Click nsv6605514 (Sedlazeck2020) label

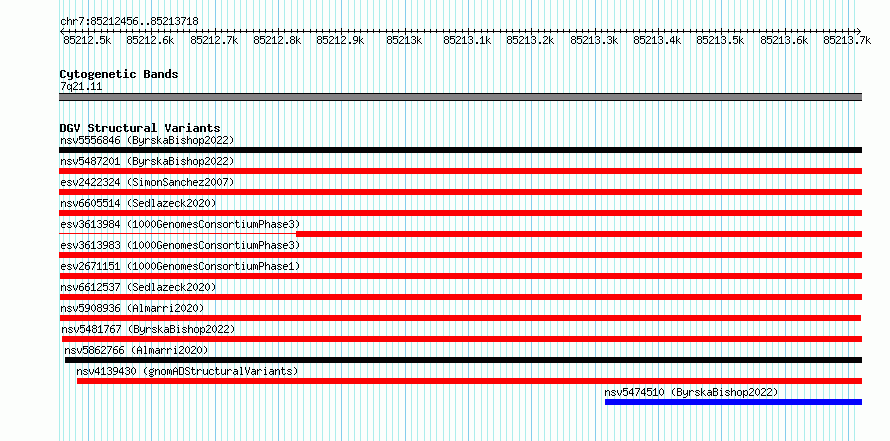coord(138,203)
